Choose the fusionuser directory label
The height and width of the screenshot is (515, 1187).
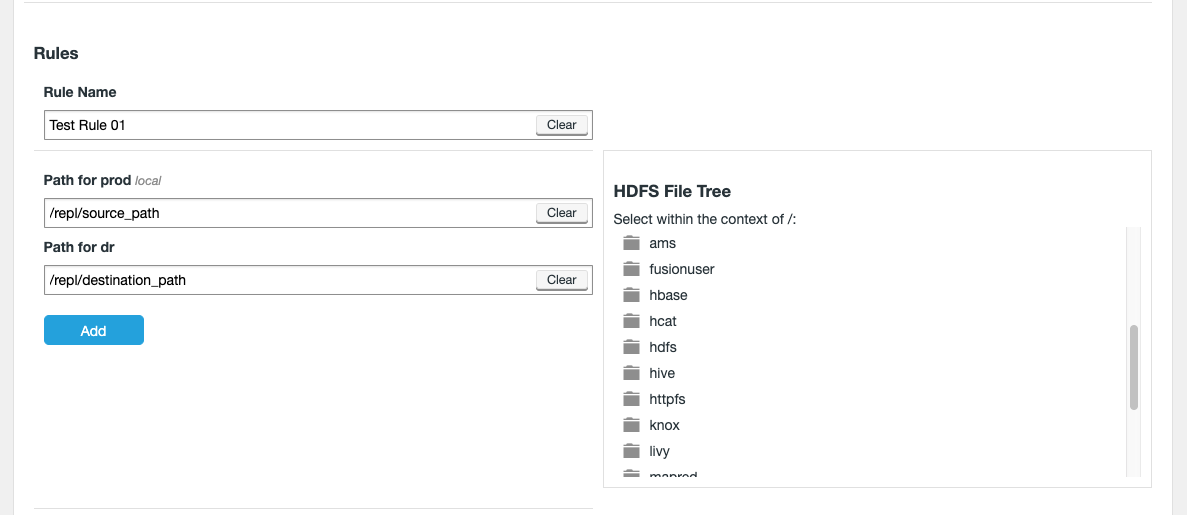click(681, 269)
